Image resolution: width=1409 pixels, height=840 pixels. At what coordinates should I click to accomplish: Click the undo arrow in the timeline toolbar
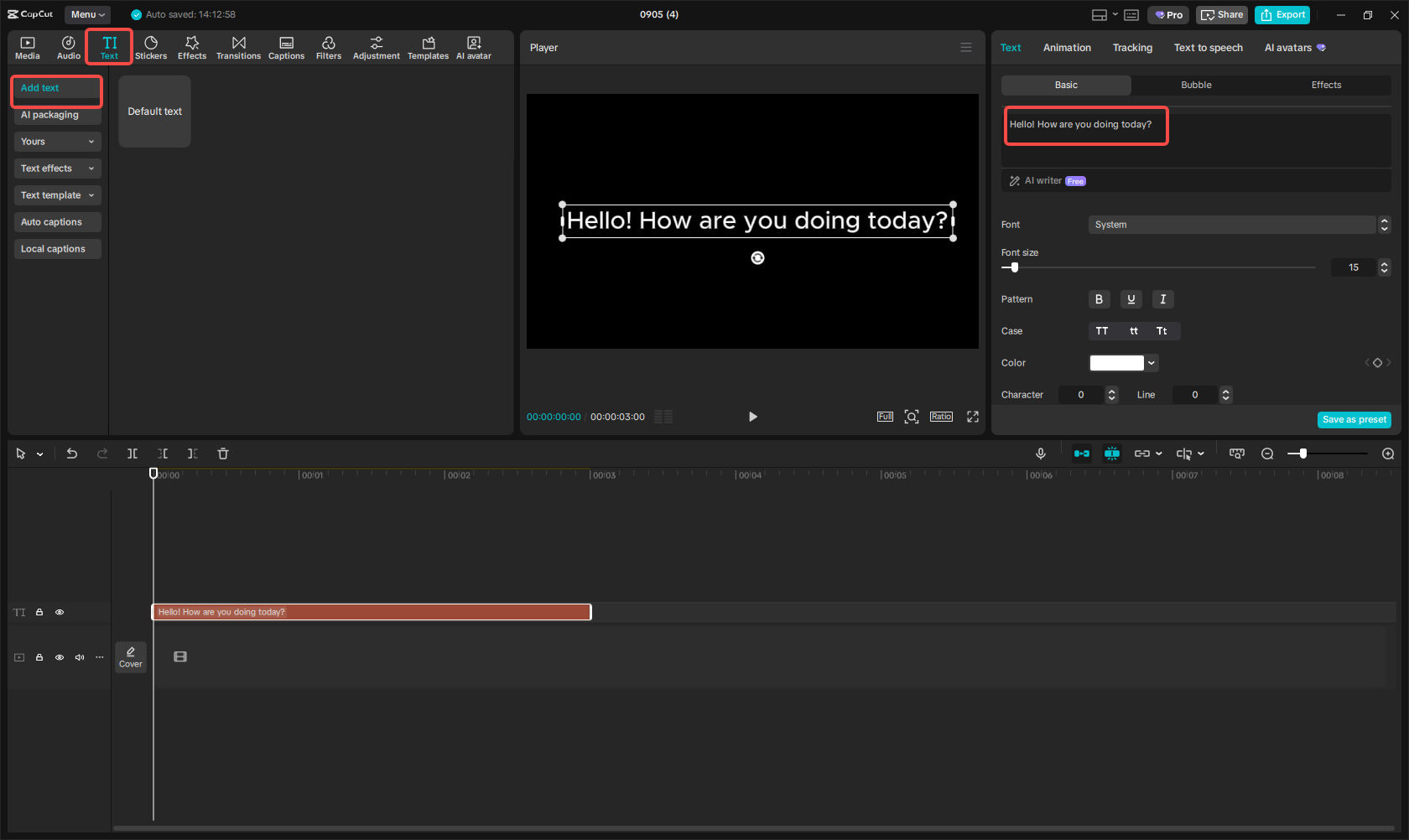72,453
